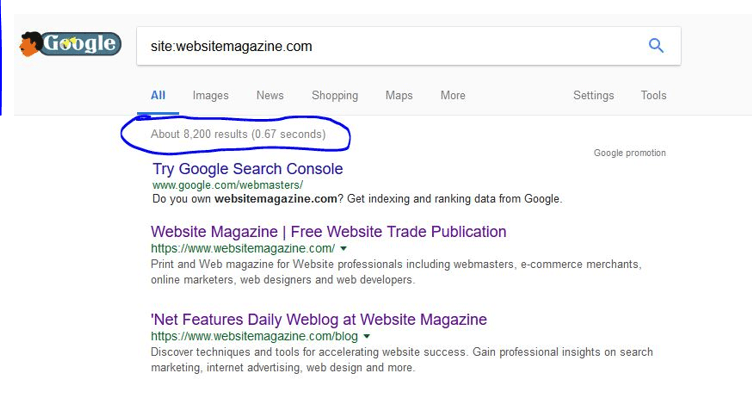Screen dimensions: 752x416
Task: Open the Settings menu
Action: tap(593, 96)
